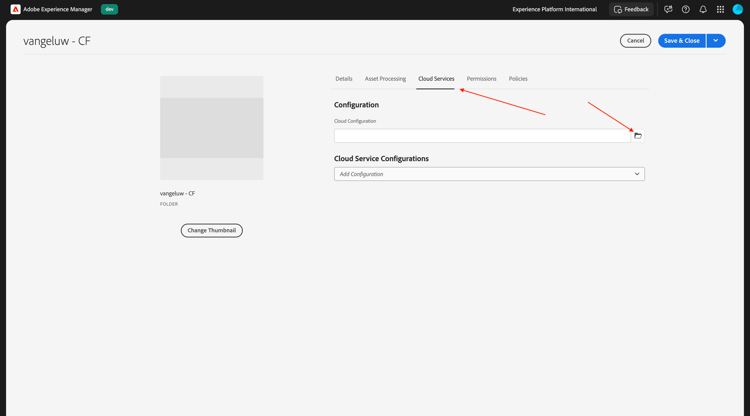Click Experience Platform International organization name
Viewport: 750px width, 416px height.
[x=554, y=9]
